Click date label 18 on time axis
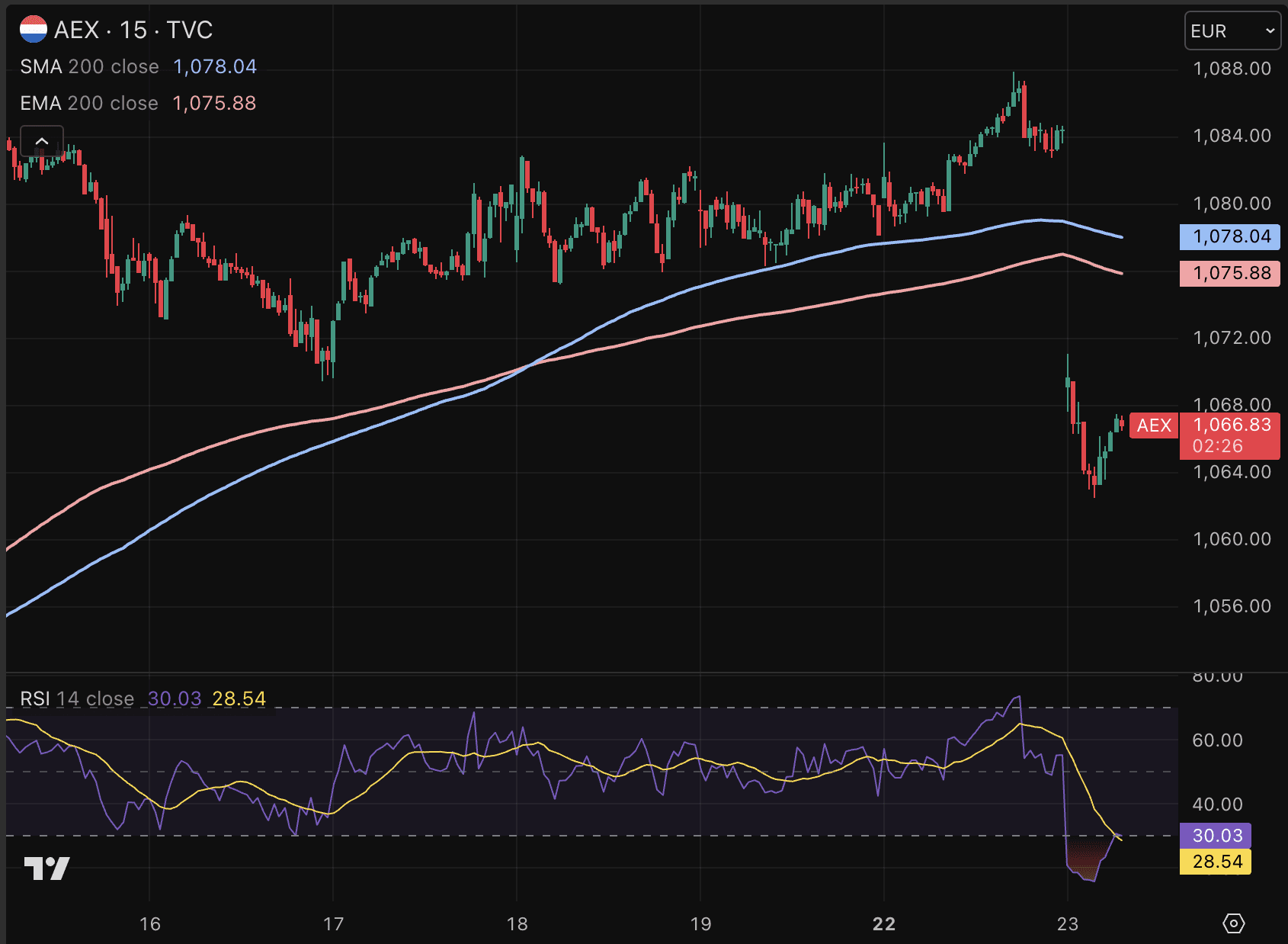This screenshot has height=944, width=1288. (517, 924)
